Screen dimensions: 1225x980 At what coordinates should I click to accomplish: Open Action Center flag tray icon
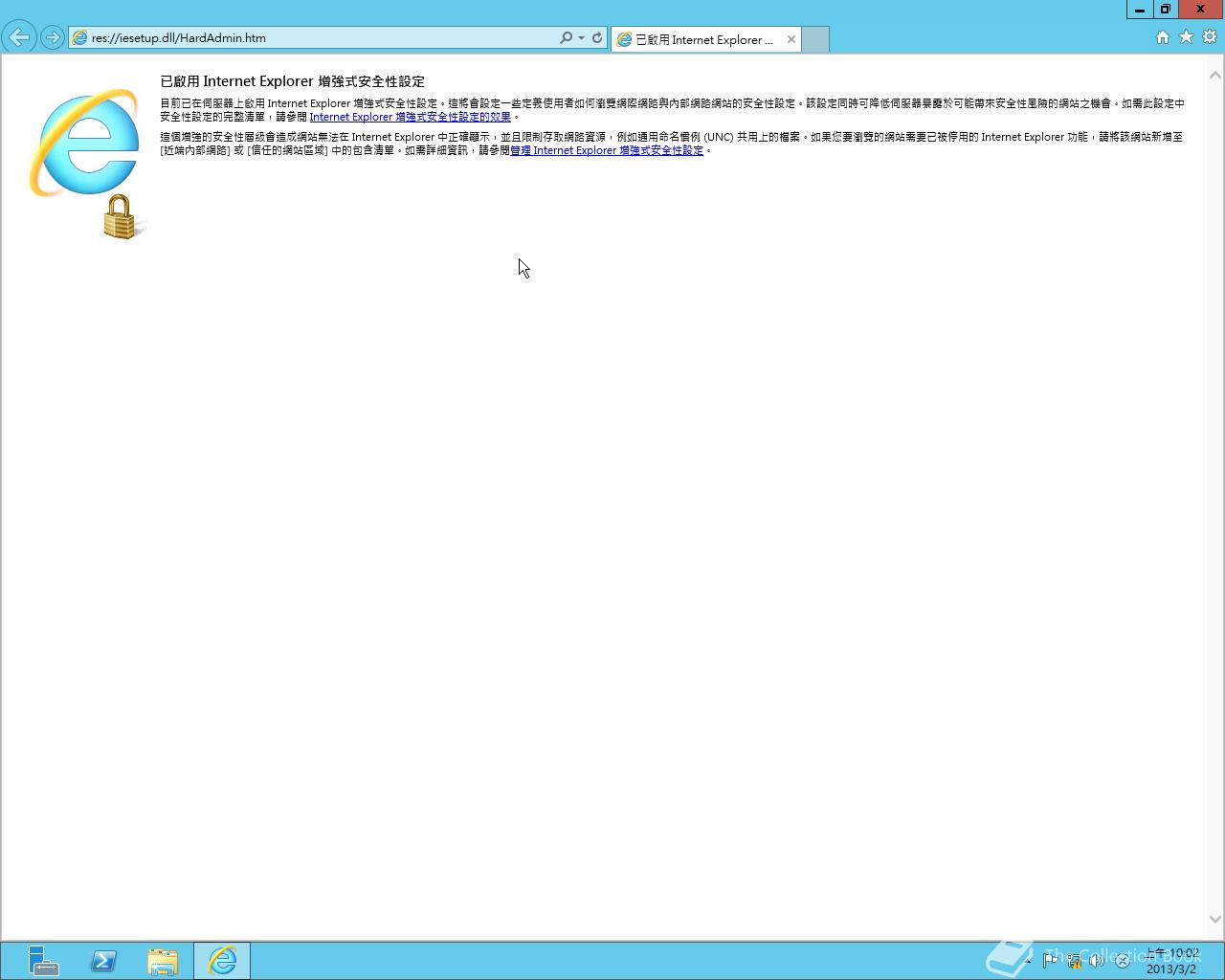coord(1050,961)
